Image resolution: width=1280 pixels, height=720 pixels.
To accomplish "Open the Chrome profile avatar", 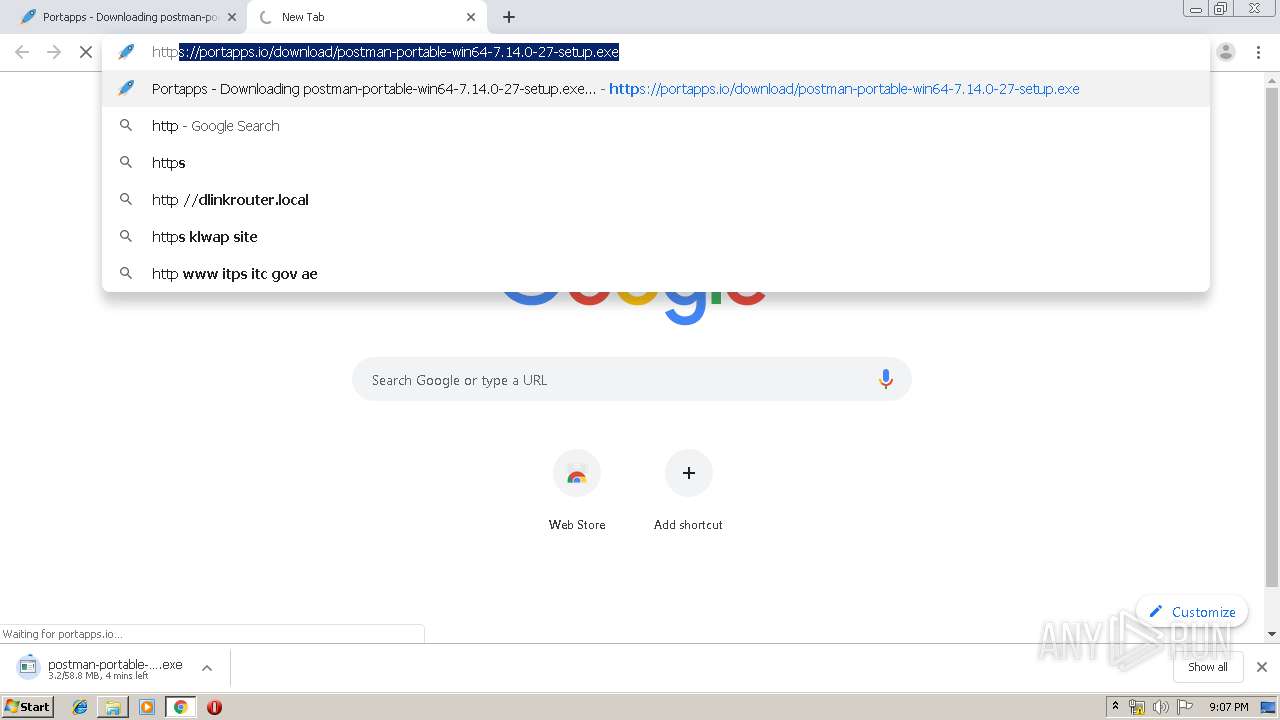I will pyautogui.click(x=1226, y=52).
